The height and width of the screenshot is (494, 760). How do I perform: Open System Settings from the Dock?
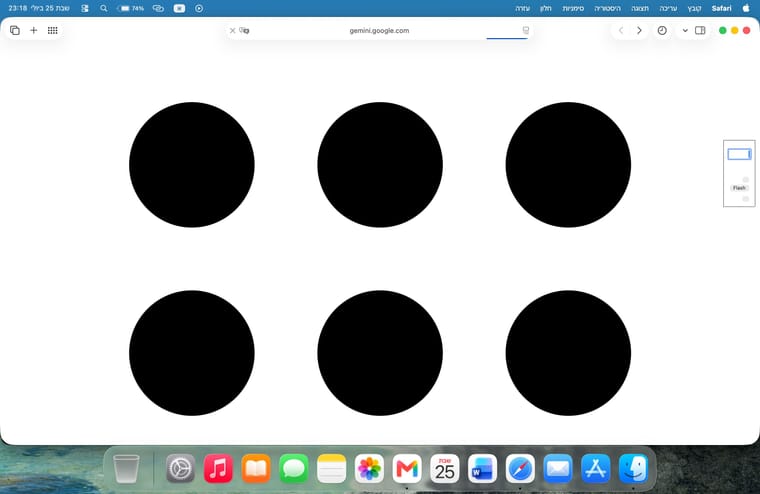pos(180,468)
